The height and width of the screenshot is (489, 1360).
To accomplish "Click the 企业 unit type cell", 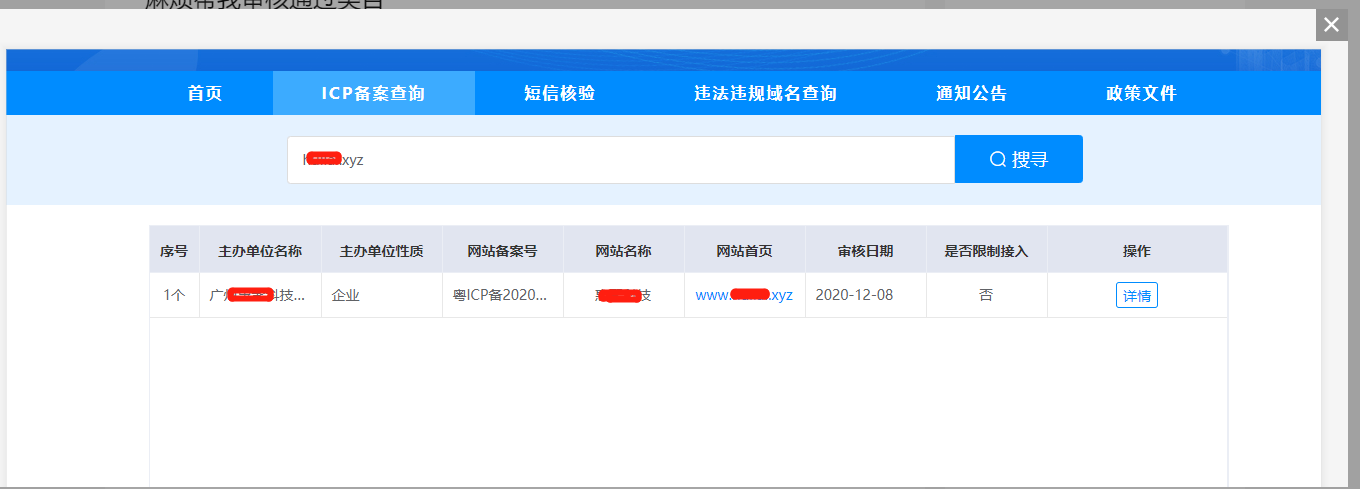I will 346,296.
